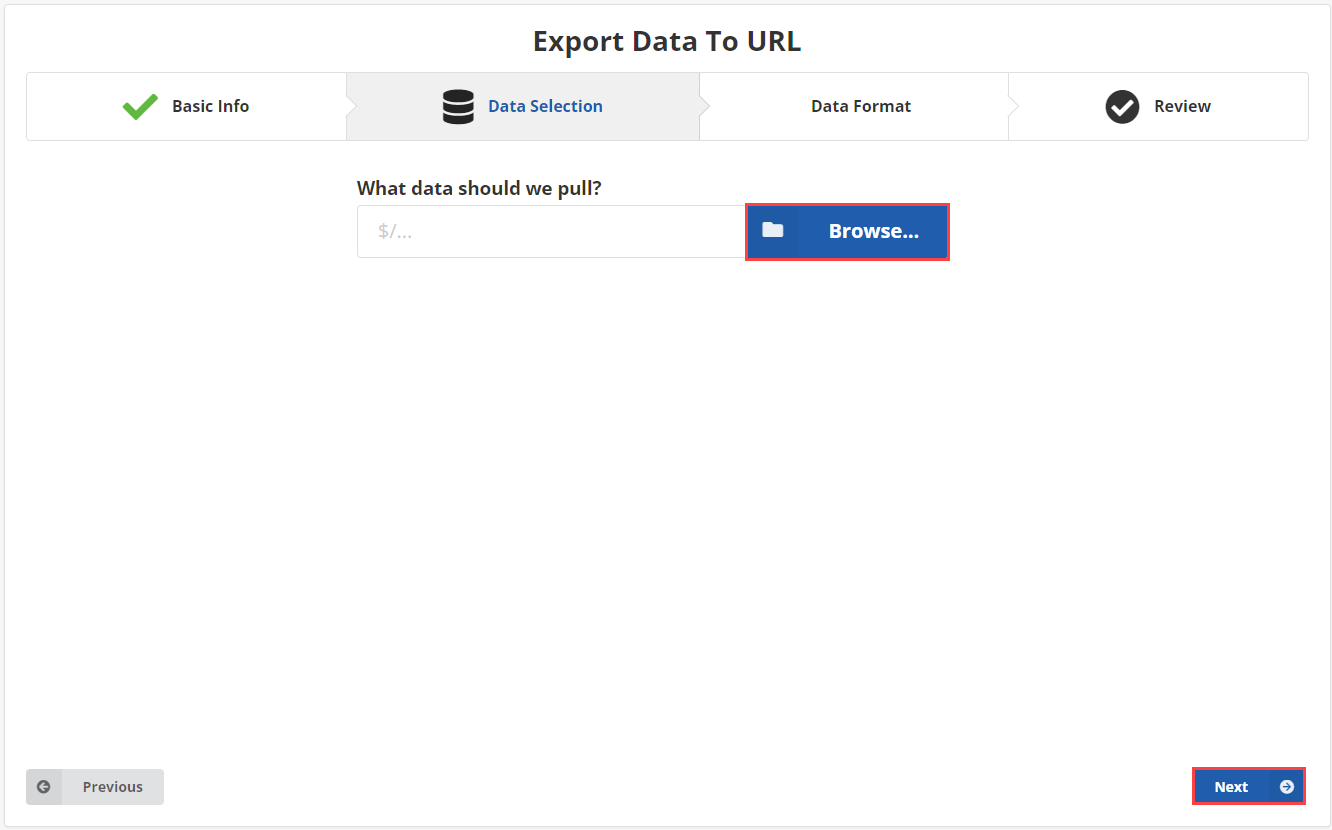Click the right arrow icon on Next
1332x830 pixels.
(1286, 787)
